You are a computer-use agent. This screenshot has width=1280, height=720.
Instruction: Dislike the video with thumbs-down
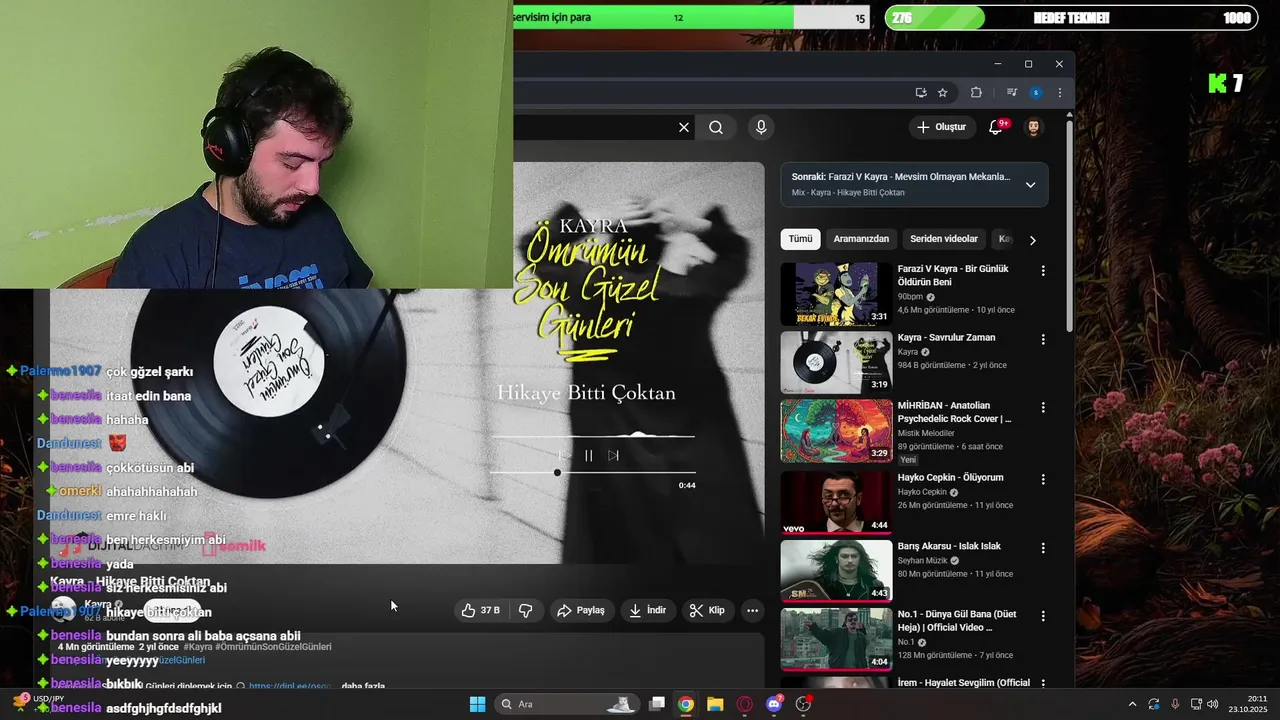click(x=525, y=610)
